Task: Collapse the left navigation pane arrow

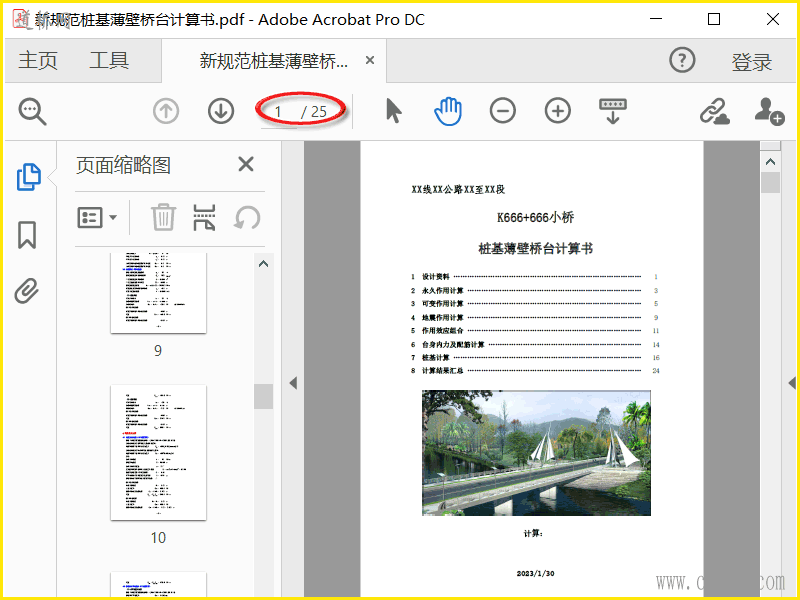Action: click(x=293, y=383)
